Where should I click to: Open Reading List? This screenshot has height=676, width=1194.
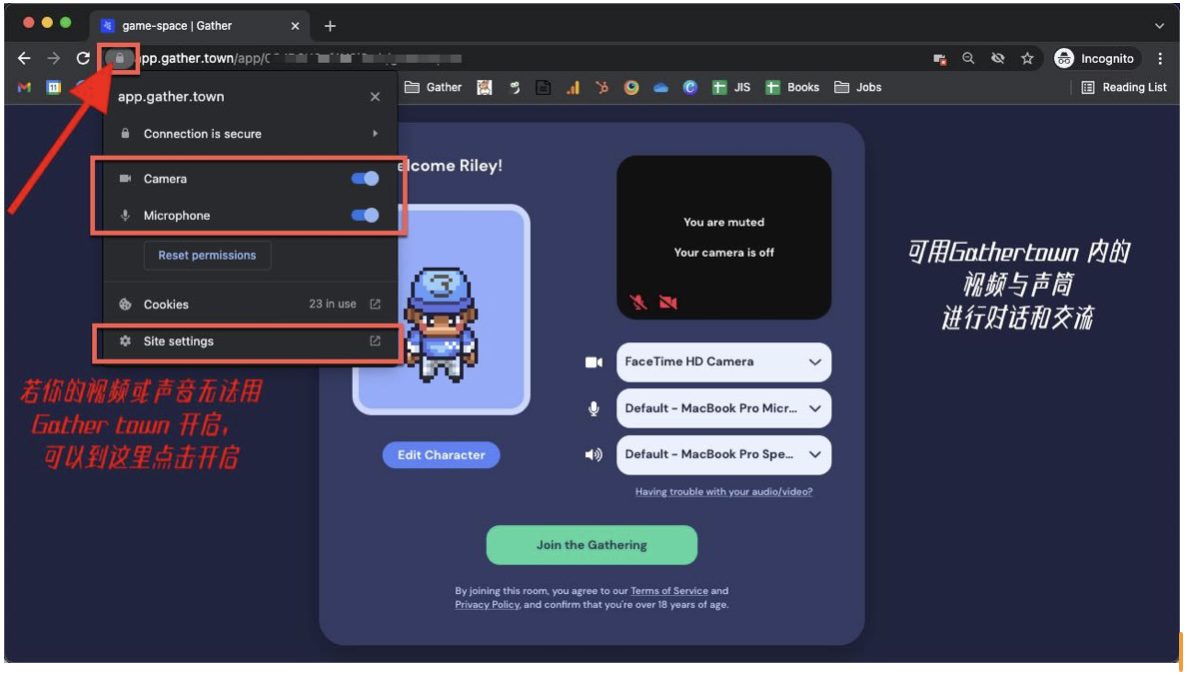click(x=1124, y=88)
